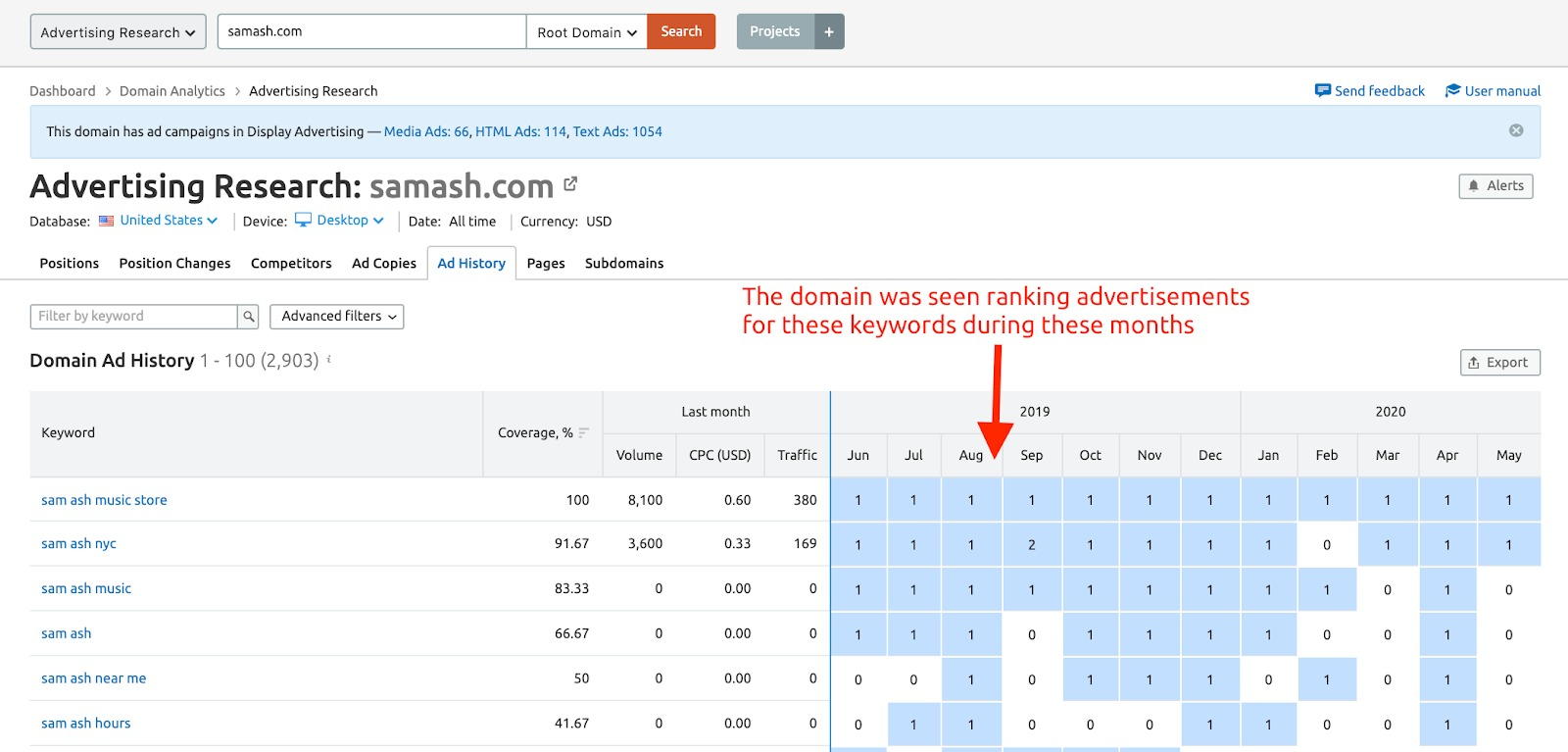Sort by Coverage % column icon
1568x752 pixels.
tap(584, 432)
